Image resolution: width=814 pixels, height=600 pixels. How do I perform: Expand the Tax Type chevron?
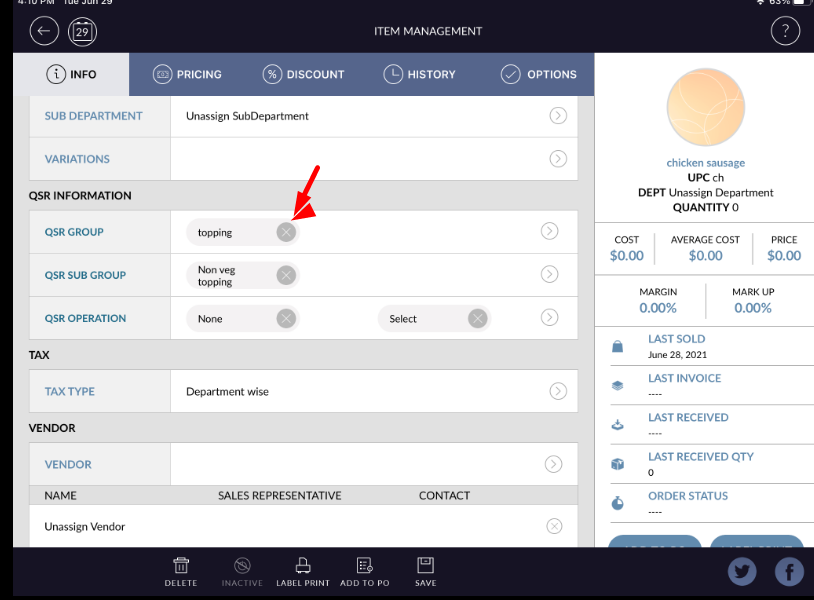tap(557, 391)
